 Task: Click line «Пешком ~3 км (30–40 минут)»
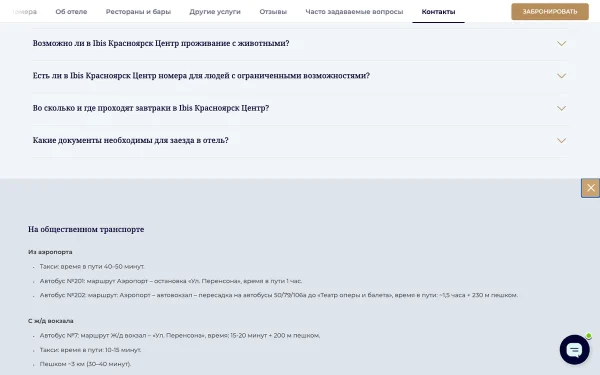85,364
